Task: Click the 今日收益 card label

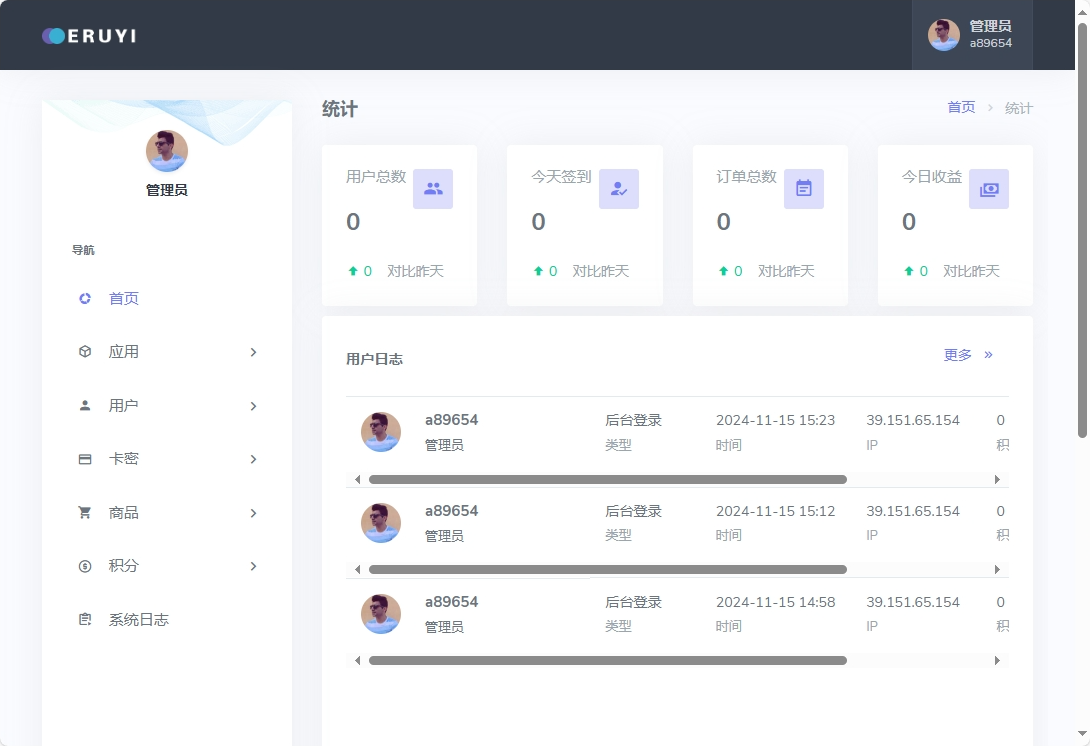Action: pyautogui.click(x=932, y=177)
